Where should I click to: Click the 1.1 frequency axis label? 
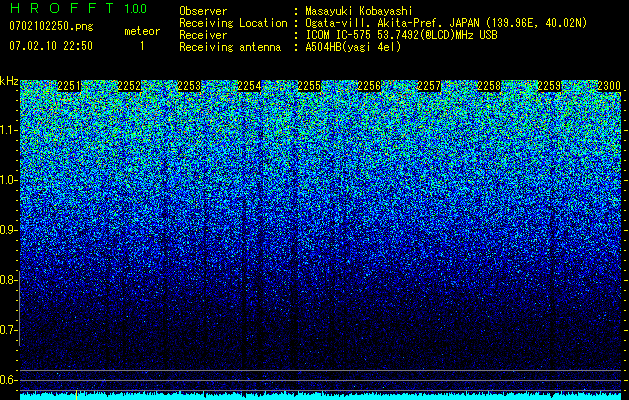point(8,130)
